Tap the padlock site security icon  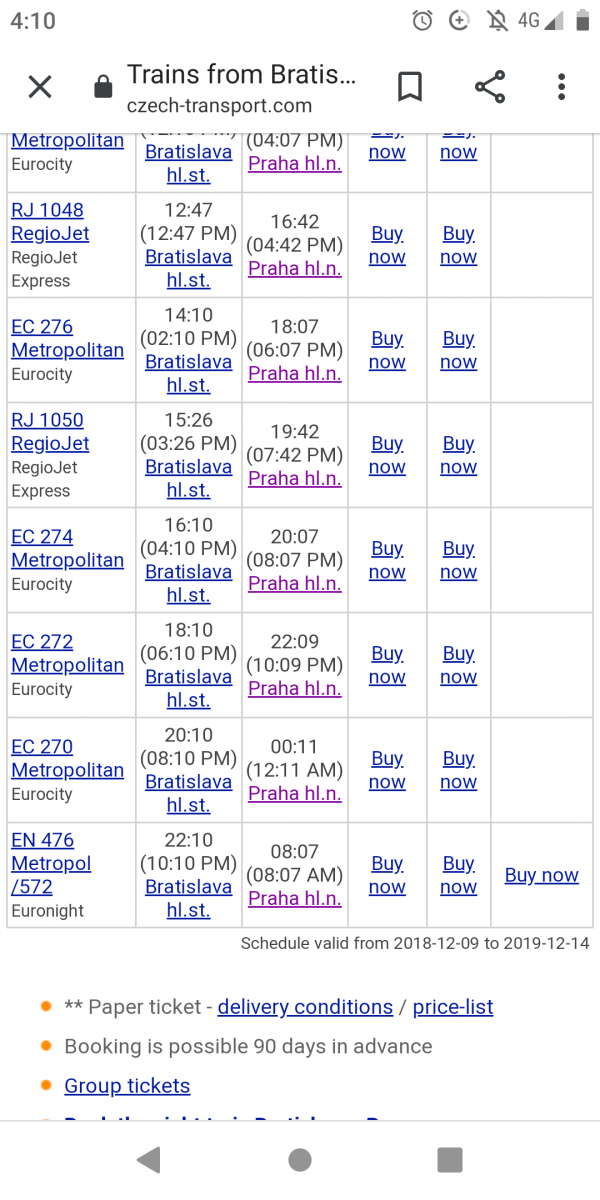(103, 88)
